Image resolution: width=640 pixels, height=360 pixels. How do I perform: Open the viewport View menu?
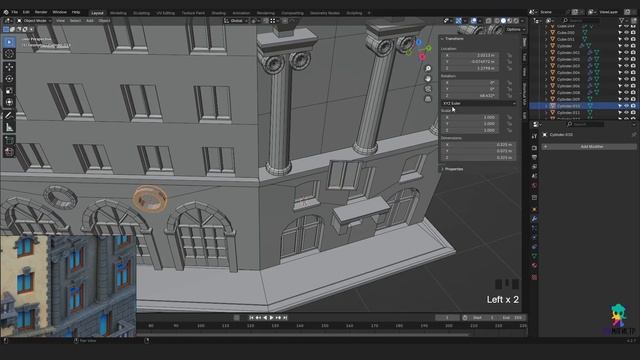tap(60, 20)
